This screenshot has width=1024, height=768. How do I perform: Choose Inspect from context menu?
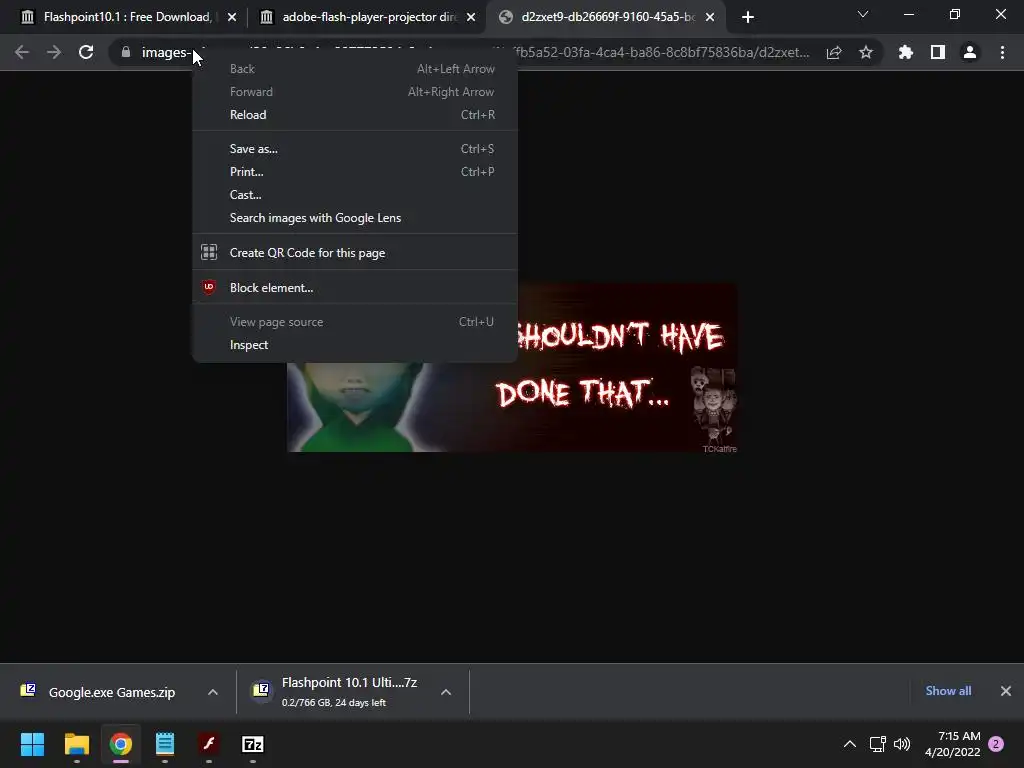pos(355,345)
